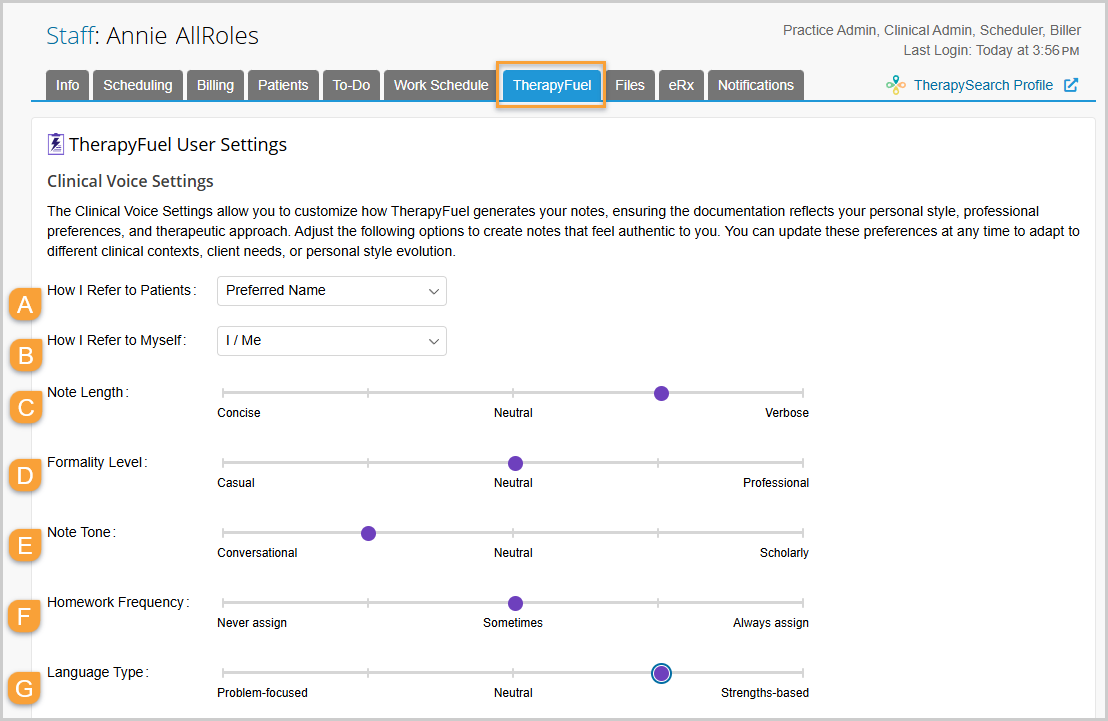Set Homework Frequency to Never assign
The height and width of the screenshot is (721, 1108).
(223, 603)
